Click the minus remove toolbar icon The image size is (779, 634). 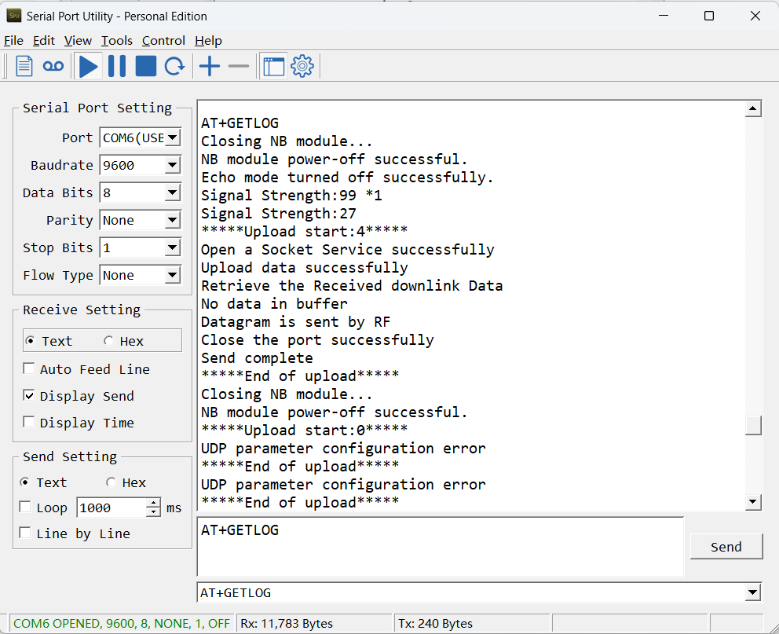[239, 66]
